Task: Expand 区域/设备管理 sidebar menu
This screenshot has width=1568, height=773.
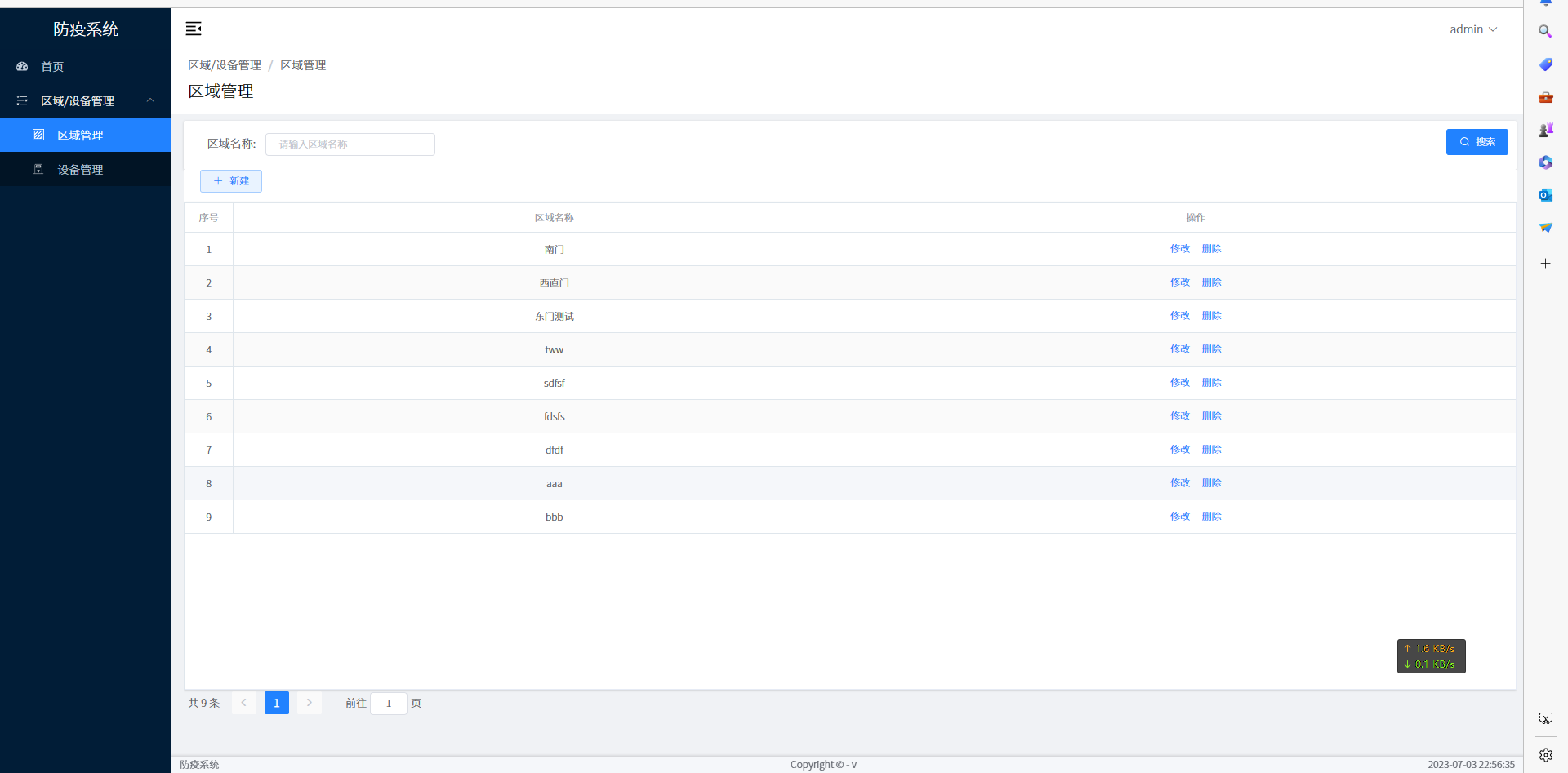Action: (86, 100)
